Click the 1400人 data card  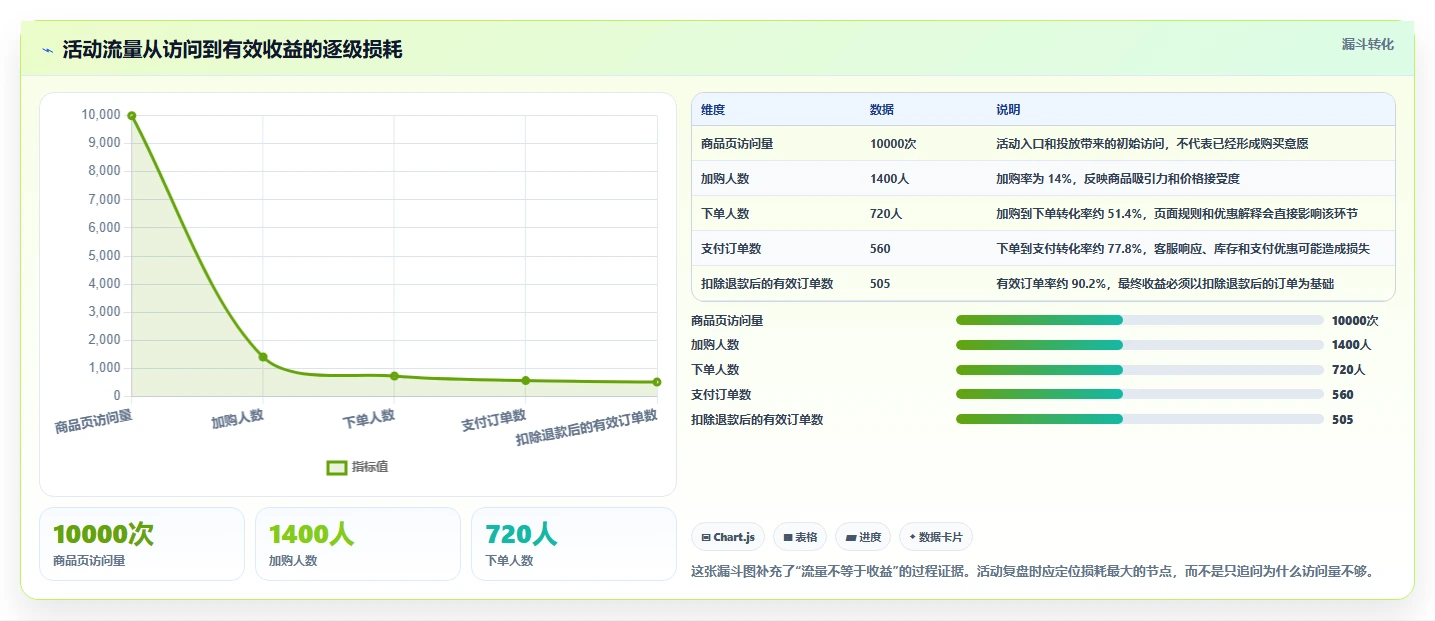[358, 544]
